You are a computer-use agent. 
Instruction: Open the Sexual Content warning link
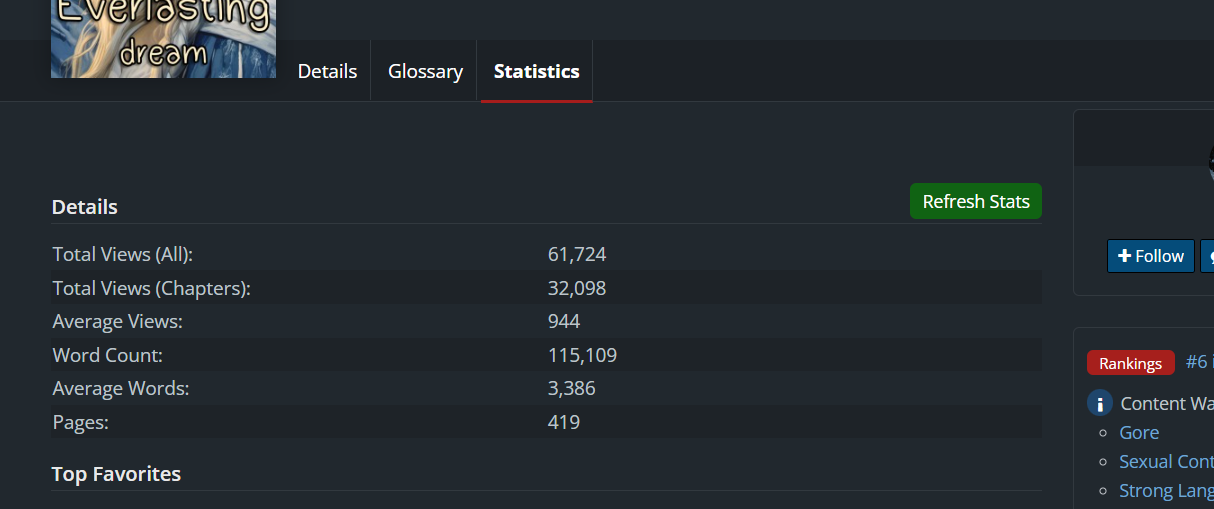click(1165, 461)
